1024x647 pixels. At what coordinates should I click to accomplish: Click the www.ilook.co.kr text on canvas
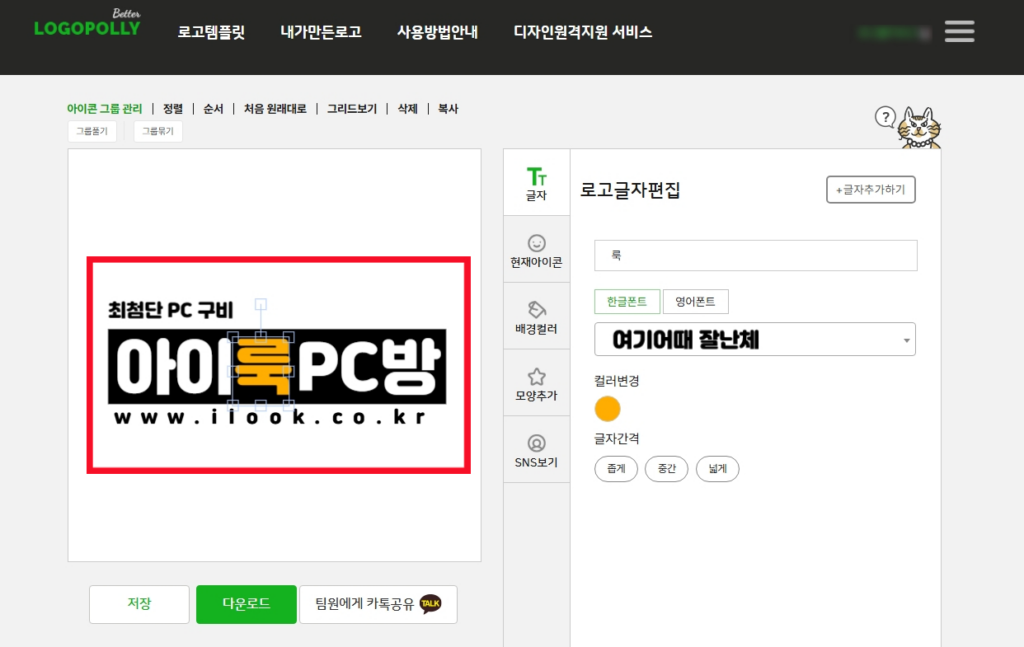(x=270, y=417)
